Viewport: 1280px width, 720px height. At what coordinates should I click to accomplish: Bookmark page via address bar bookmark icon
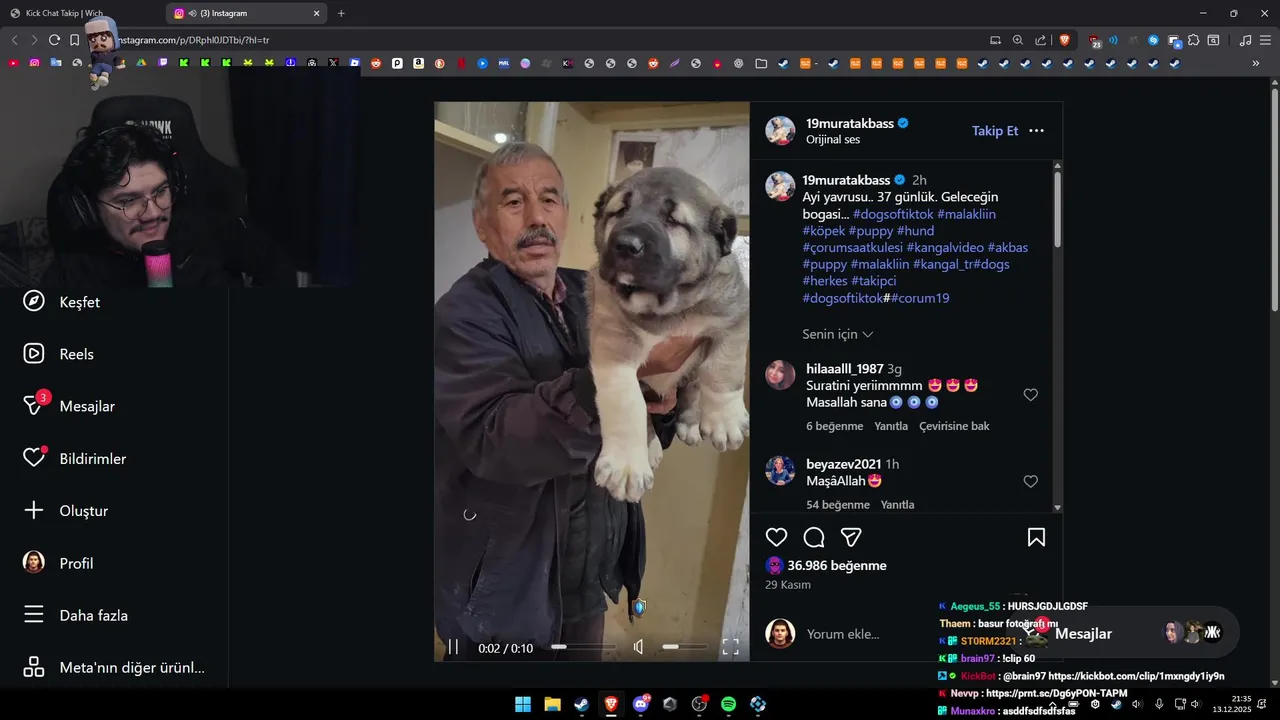[x=75, y=40]
